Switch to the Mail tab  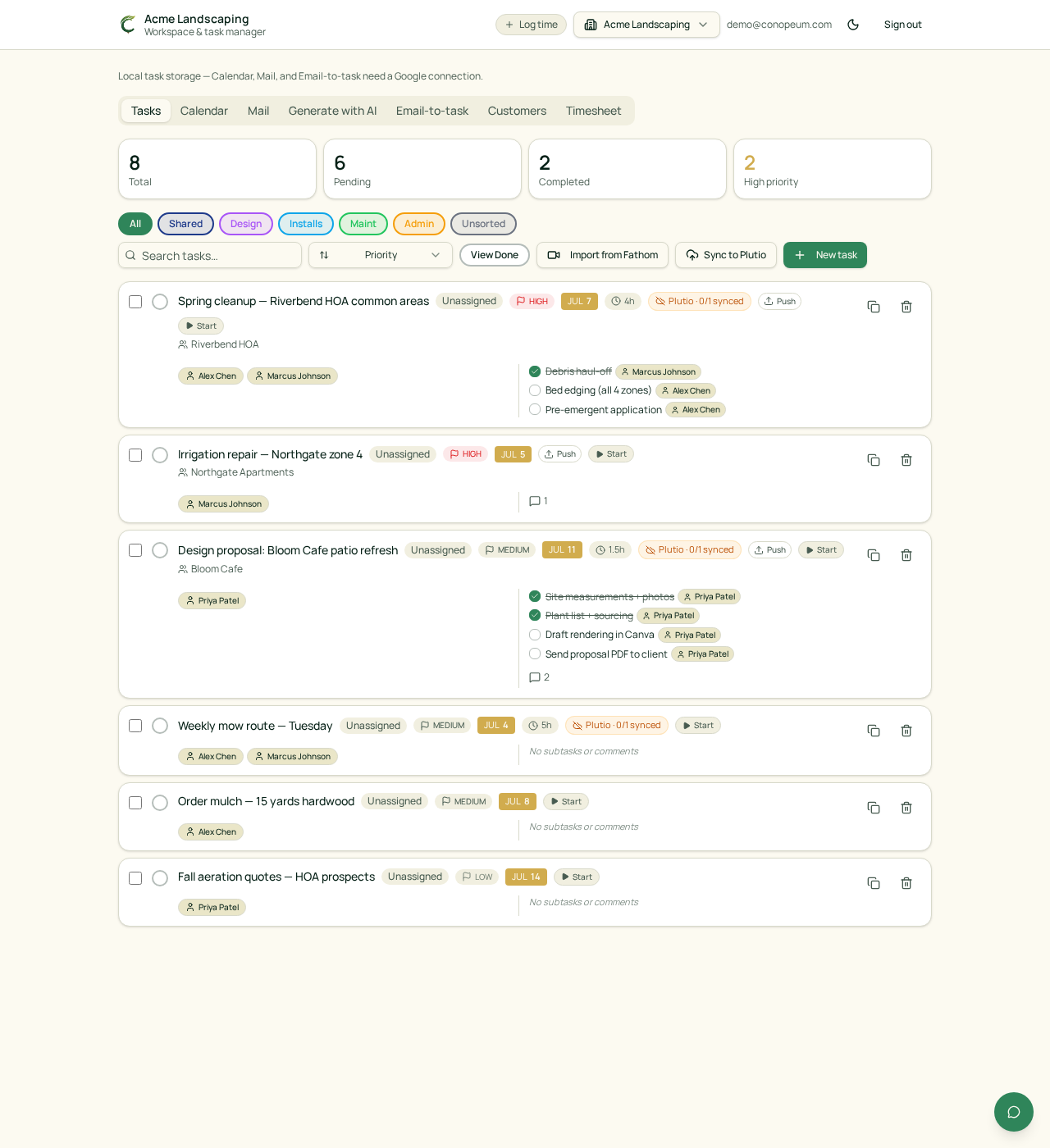click(258, 111)
